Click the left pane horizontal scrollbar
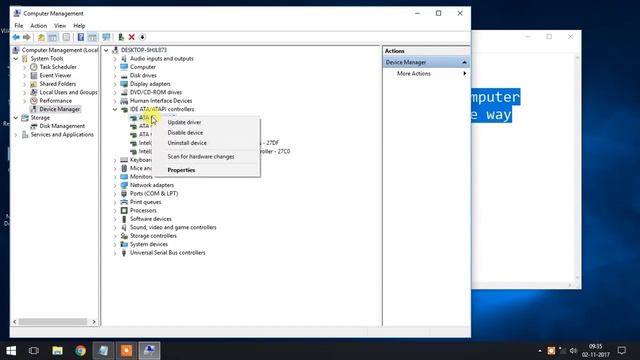 coord(53,322)
